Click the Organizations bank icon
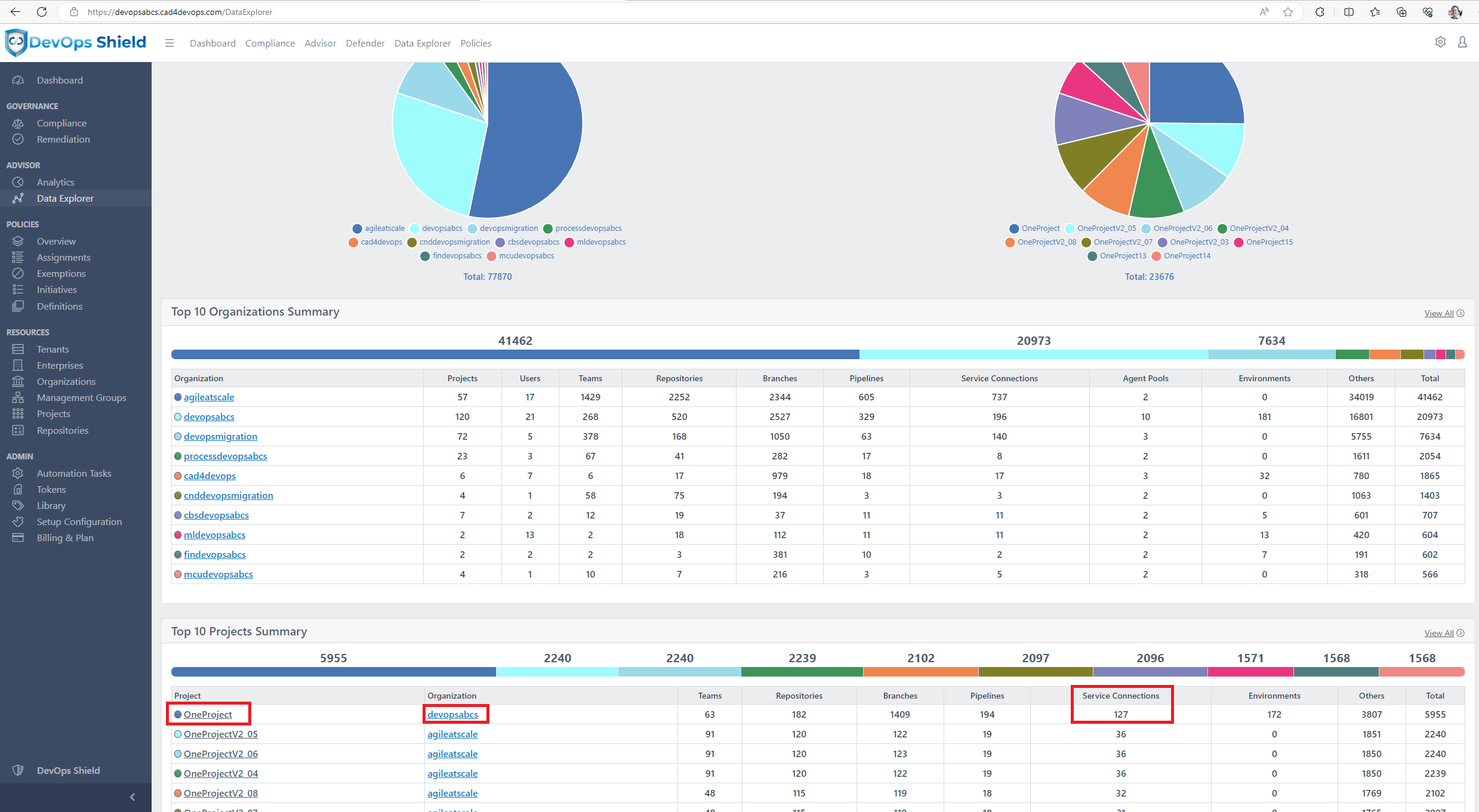This screenshot has height=812, width=1479. coord(19,381)
